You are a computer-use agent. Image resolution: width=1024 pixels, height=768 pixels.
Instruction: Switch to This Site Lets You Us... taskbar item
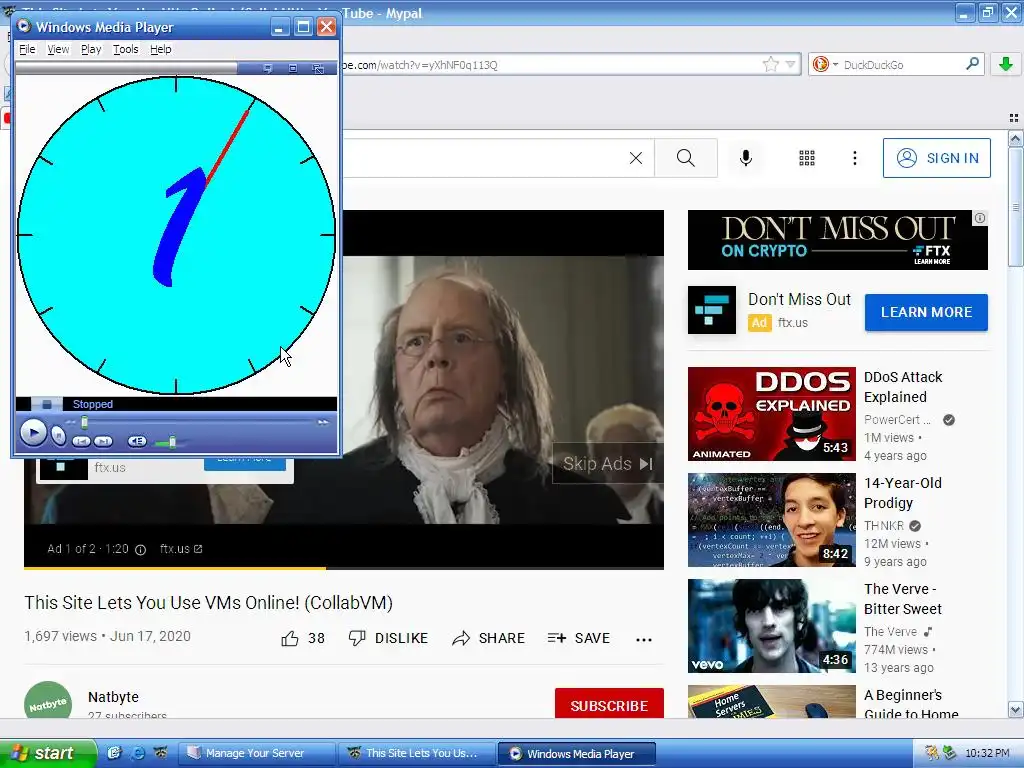click(x=415, y=753)
